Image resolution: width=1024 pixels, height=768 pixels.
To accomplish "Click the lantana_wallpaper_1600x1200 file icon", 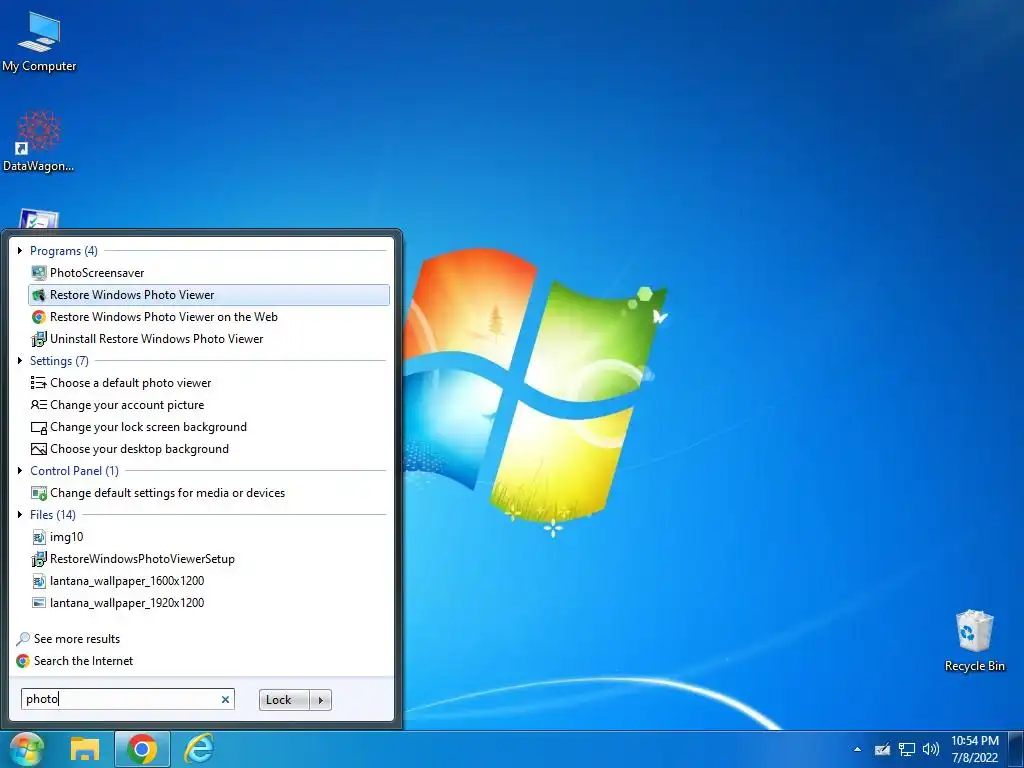I will pyautogui.click(x=39, y=581).
